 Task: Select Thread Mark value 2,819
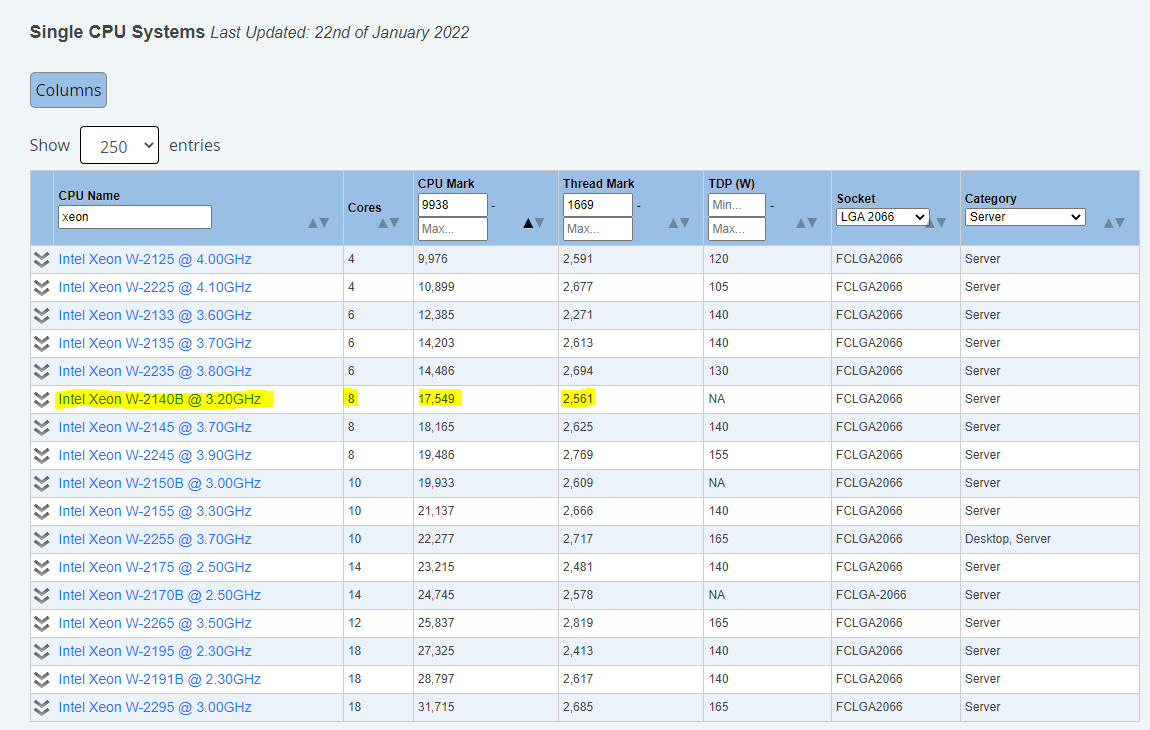578,624
